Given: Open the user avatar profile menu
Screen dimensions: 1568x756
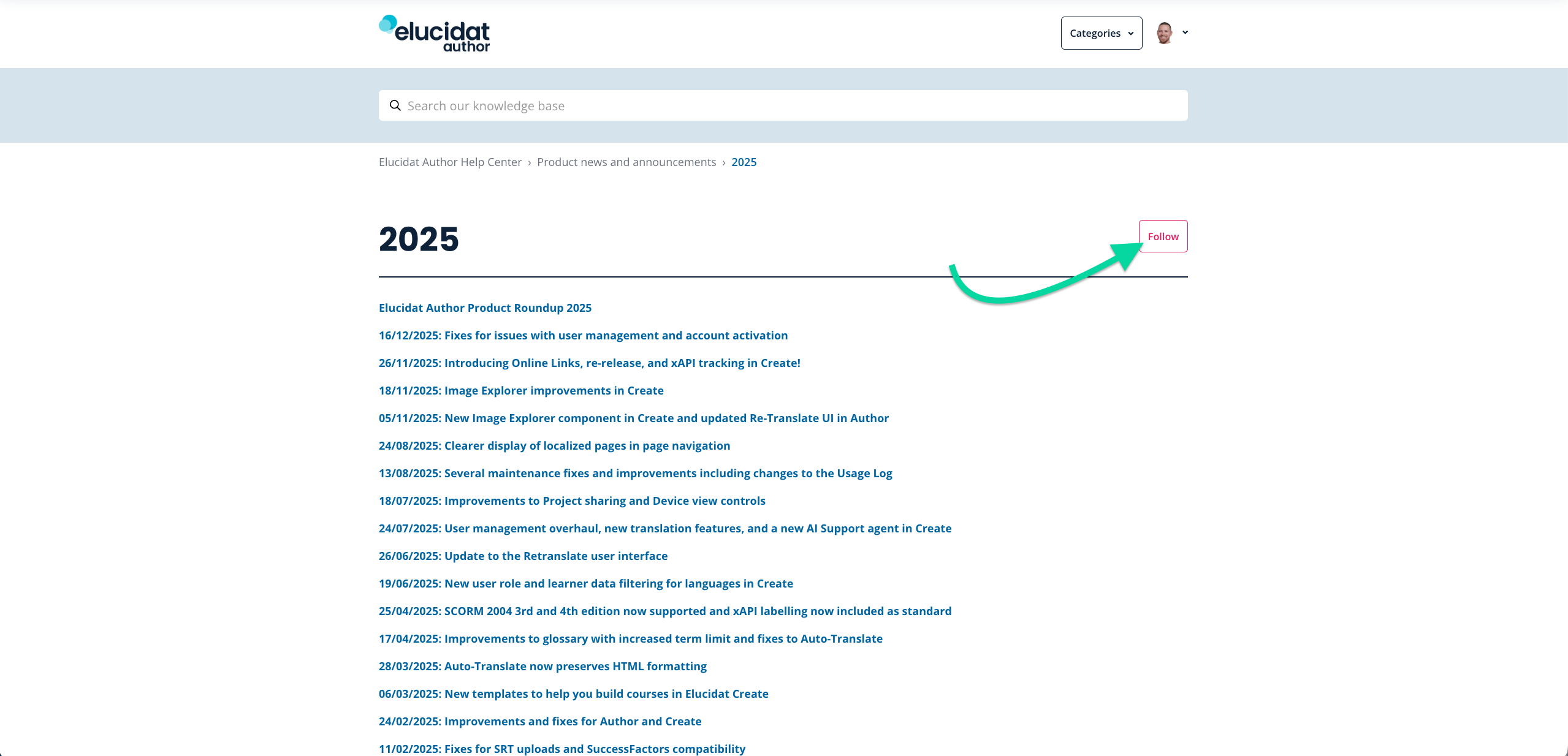Looking at the screenshot, I should [1165, 33].
